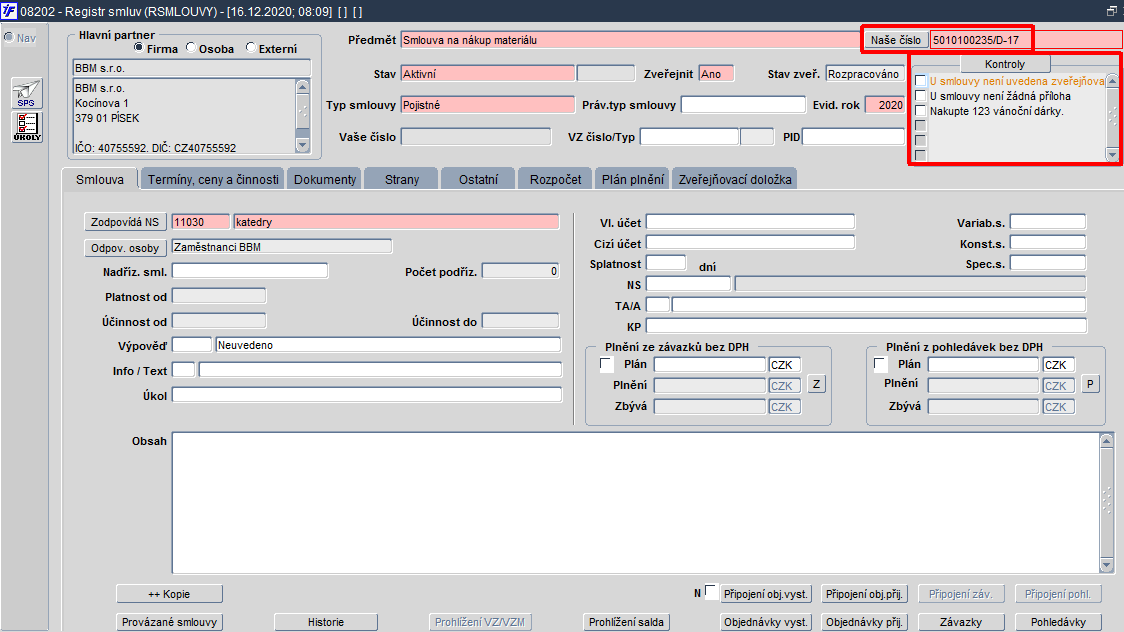Open the Dokumenty tab

pyautogui.click(x=325, y=179)
